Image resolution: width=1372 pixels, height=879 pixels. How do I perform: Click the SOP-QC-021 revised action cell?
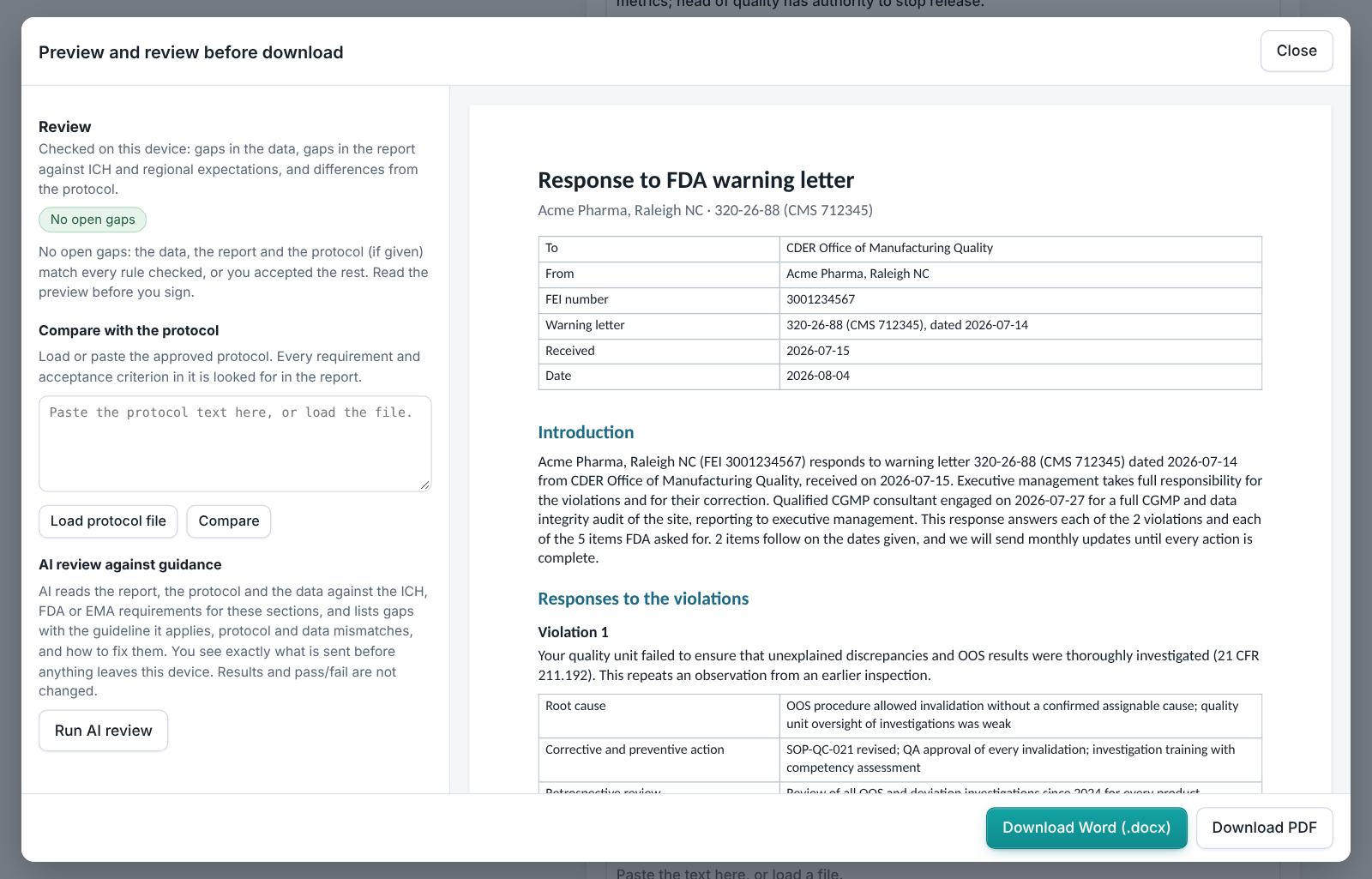(1020, 759)
